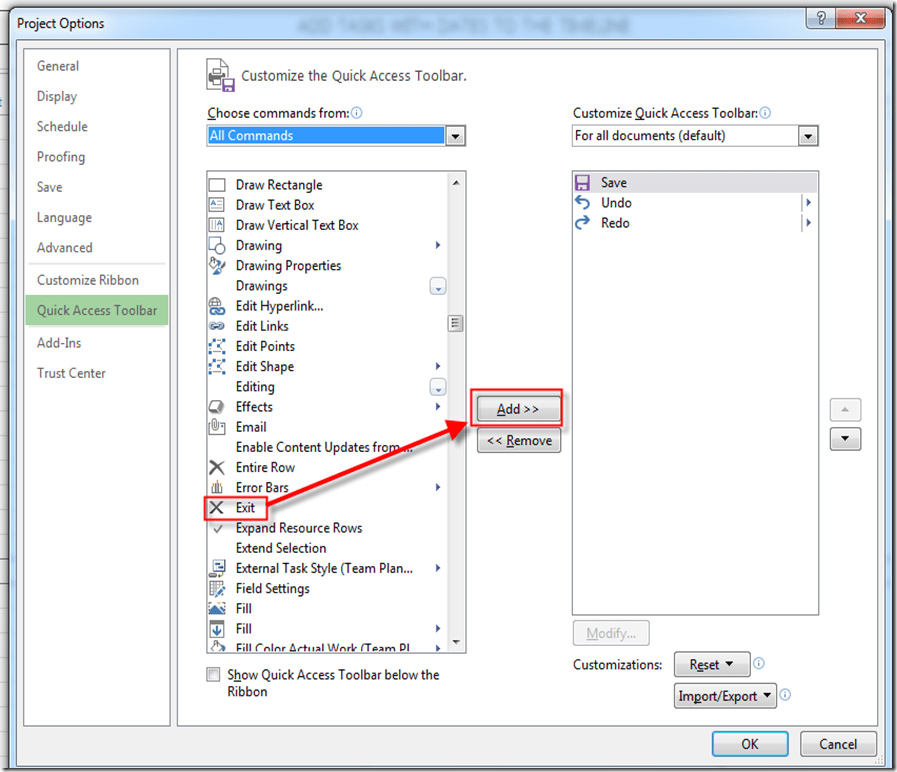Enable Show Quick Access Toolbar below Ribbon
Viewport: 897px width, 772px height.
[x=213, y=675]
